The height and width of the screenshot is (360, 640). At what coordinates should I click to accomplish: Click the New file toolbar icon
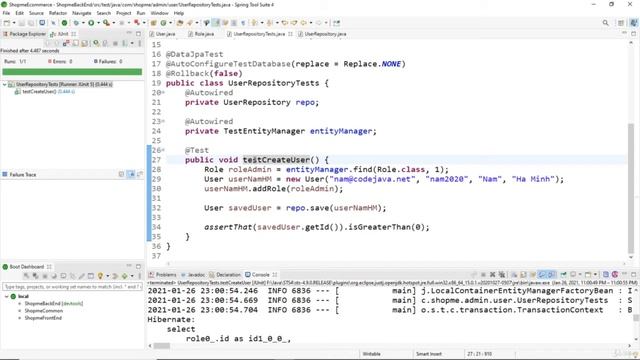pos(7,23)
